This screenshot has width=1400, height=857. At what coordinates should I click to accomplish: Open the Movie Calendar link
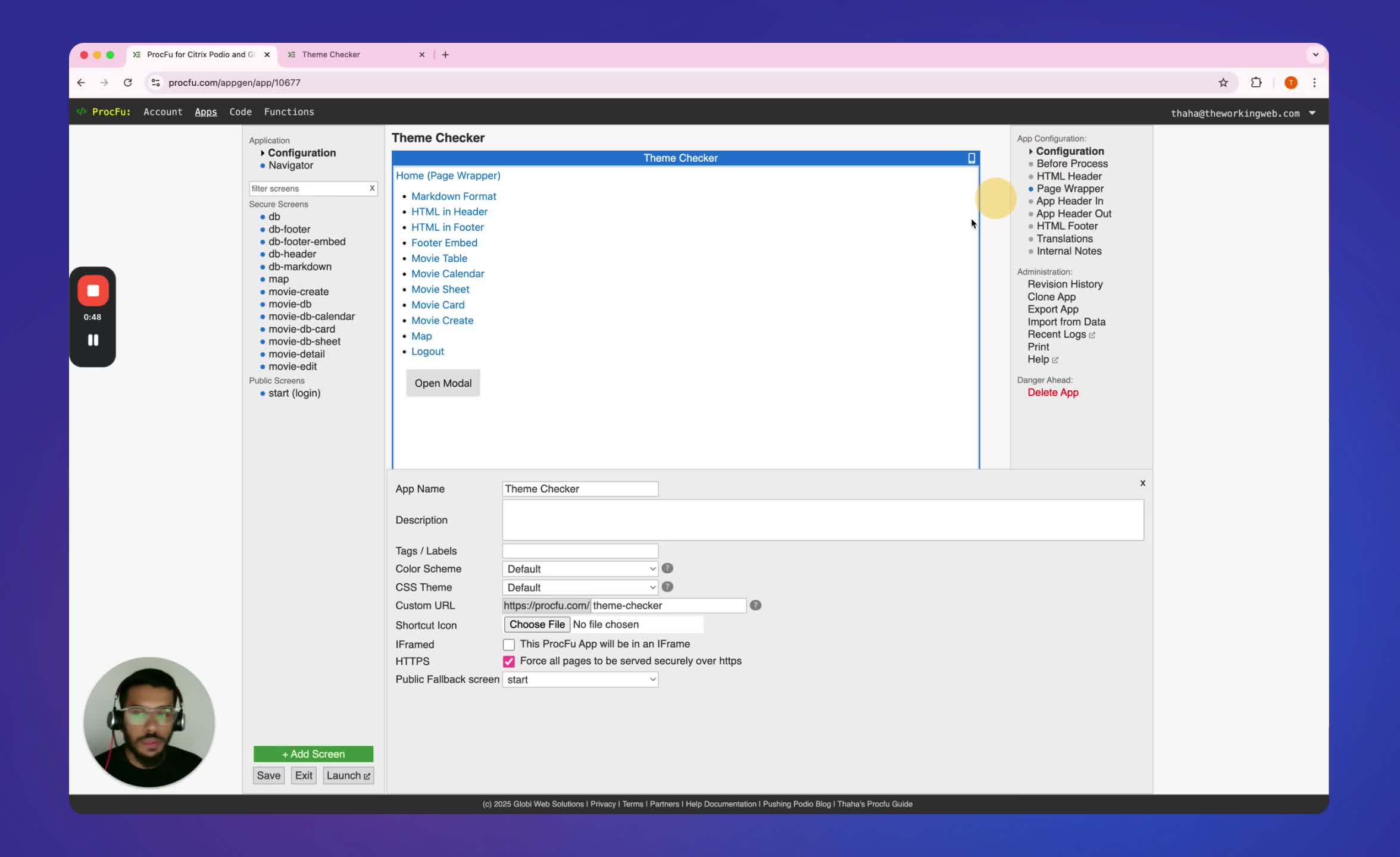(x=448, y=274)
